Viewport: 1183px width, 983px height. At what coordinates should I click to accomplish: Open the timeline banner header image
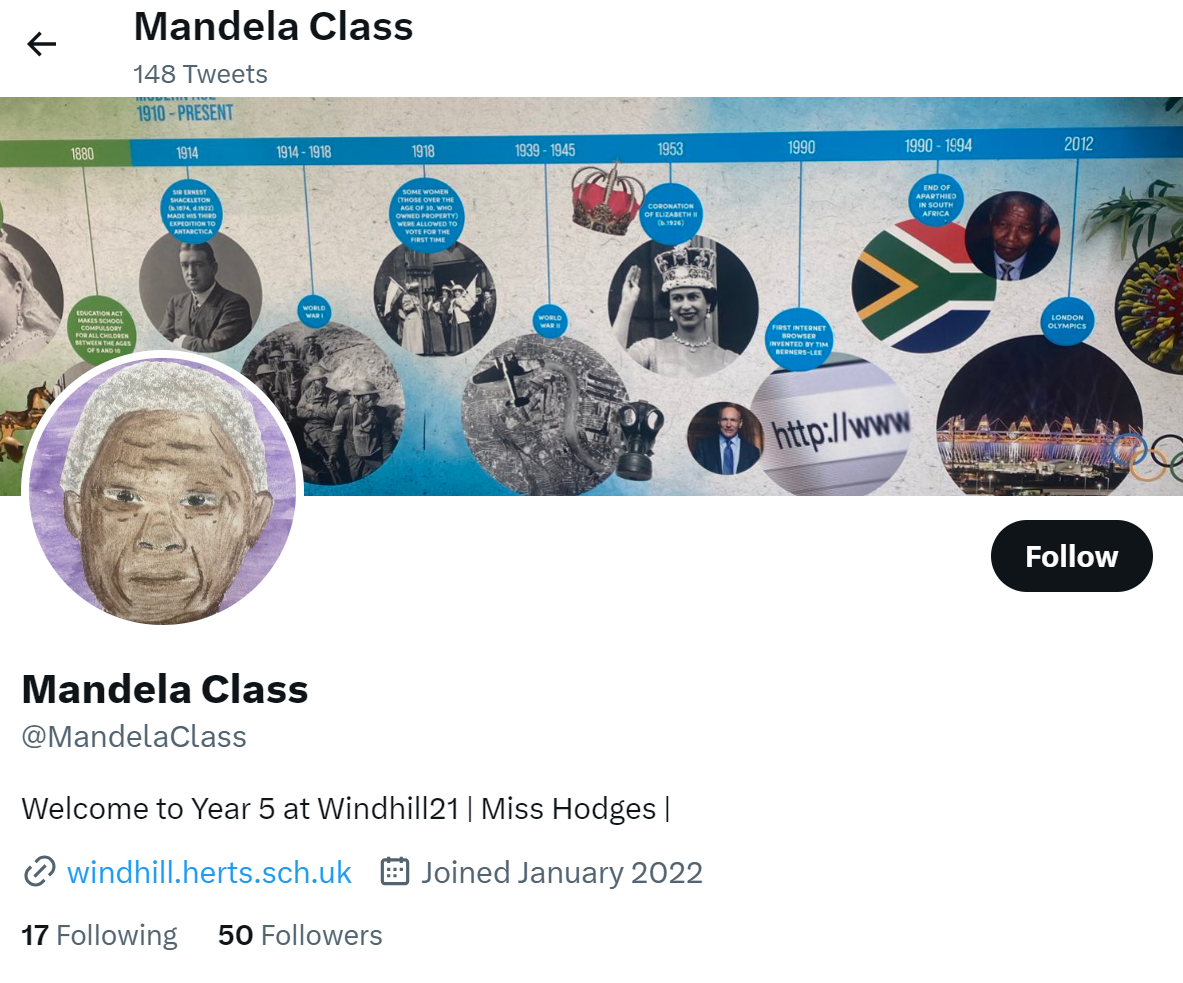(x=592, y=296)
